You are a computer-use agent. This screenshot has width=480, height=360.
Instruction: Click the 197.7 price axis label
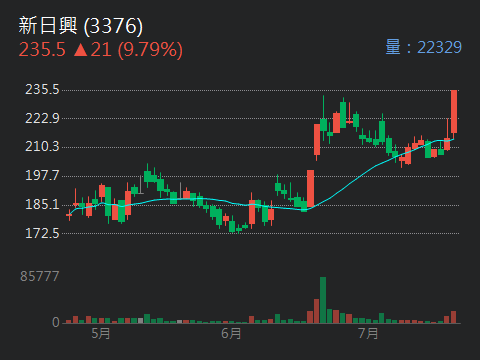pyautogui.click(x=42, y=175)
